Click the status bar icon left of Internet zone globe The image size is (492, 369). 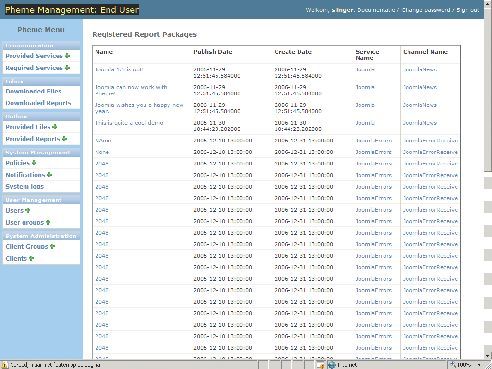(x=321, y=365)
